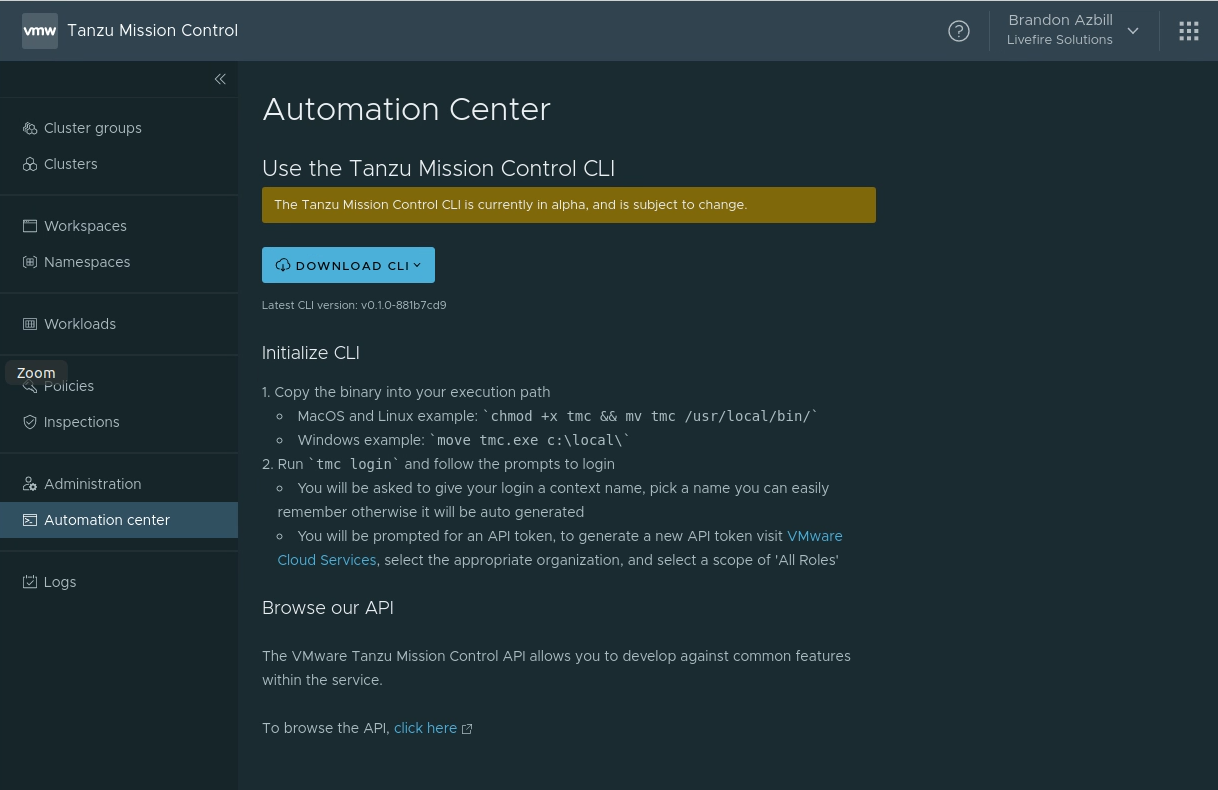The height and width of the screenshot is (790, 1218).
Task: Click the Clusters icon in sidebar
Action: click(x=30, y=164)
